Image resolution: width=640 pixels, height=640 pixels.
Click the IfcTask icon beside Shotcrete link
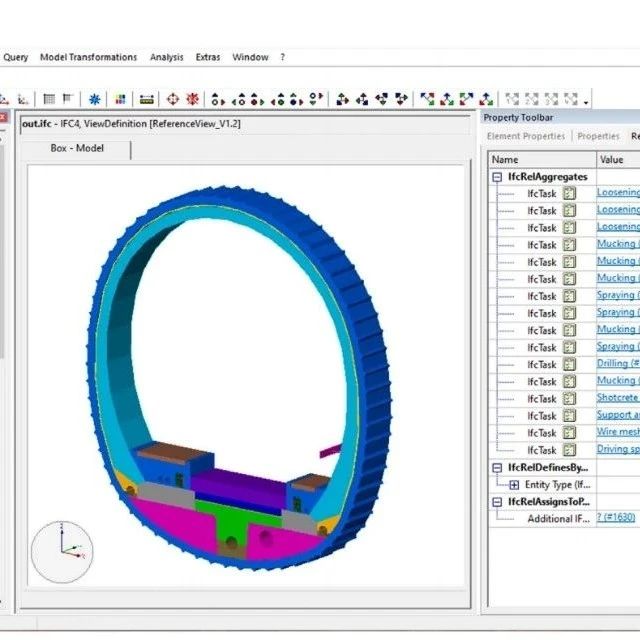(x=569, y=398)
